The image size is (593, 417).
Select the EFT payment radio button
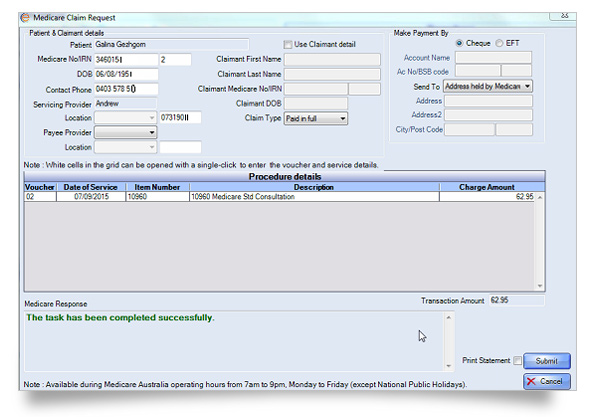[x=499, y=43]
